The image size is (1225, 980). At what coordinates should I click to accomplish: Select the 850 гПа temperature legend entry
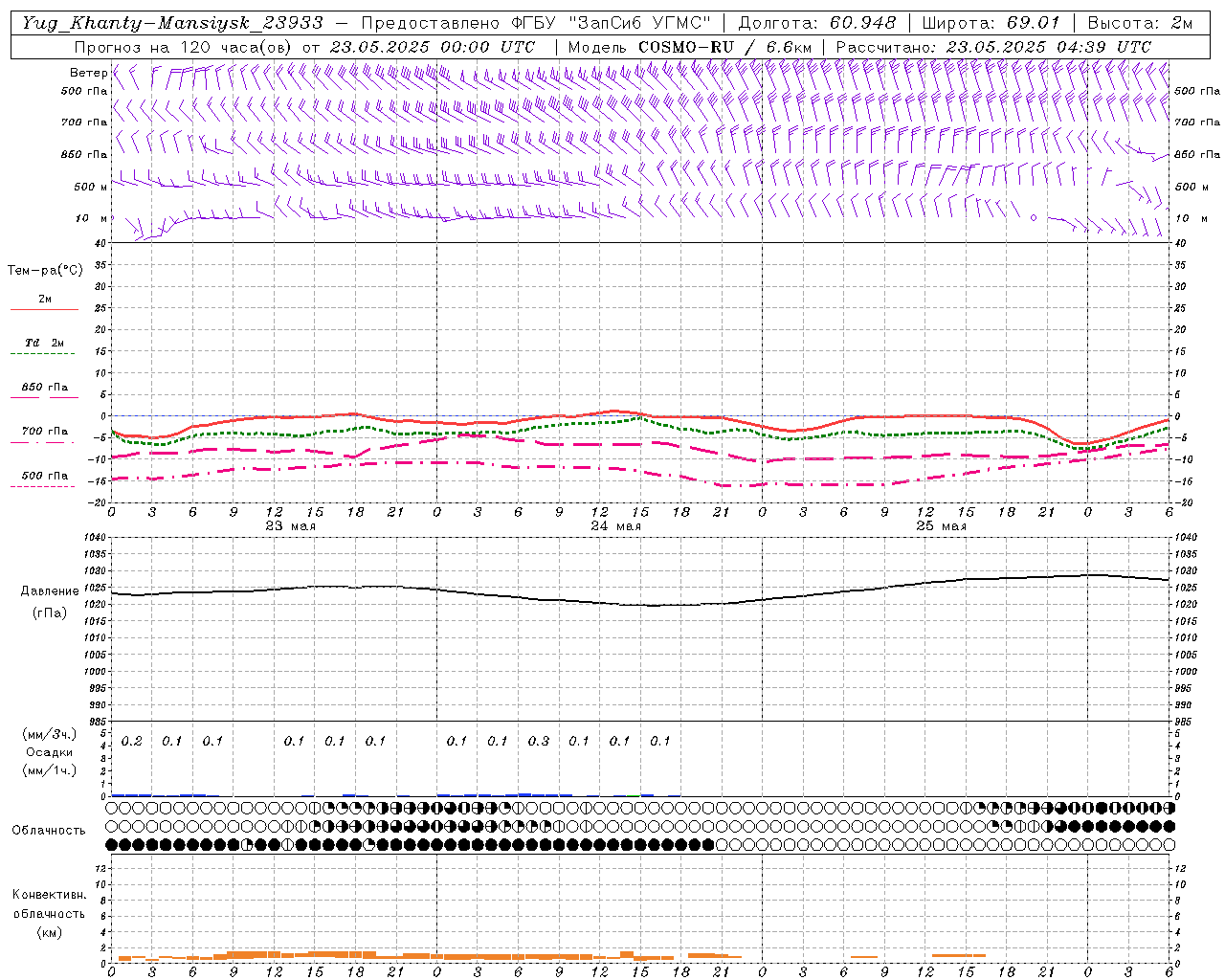click(44, 388)
